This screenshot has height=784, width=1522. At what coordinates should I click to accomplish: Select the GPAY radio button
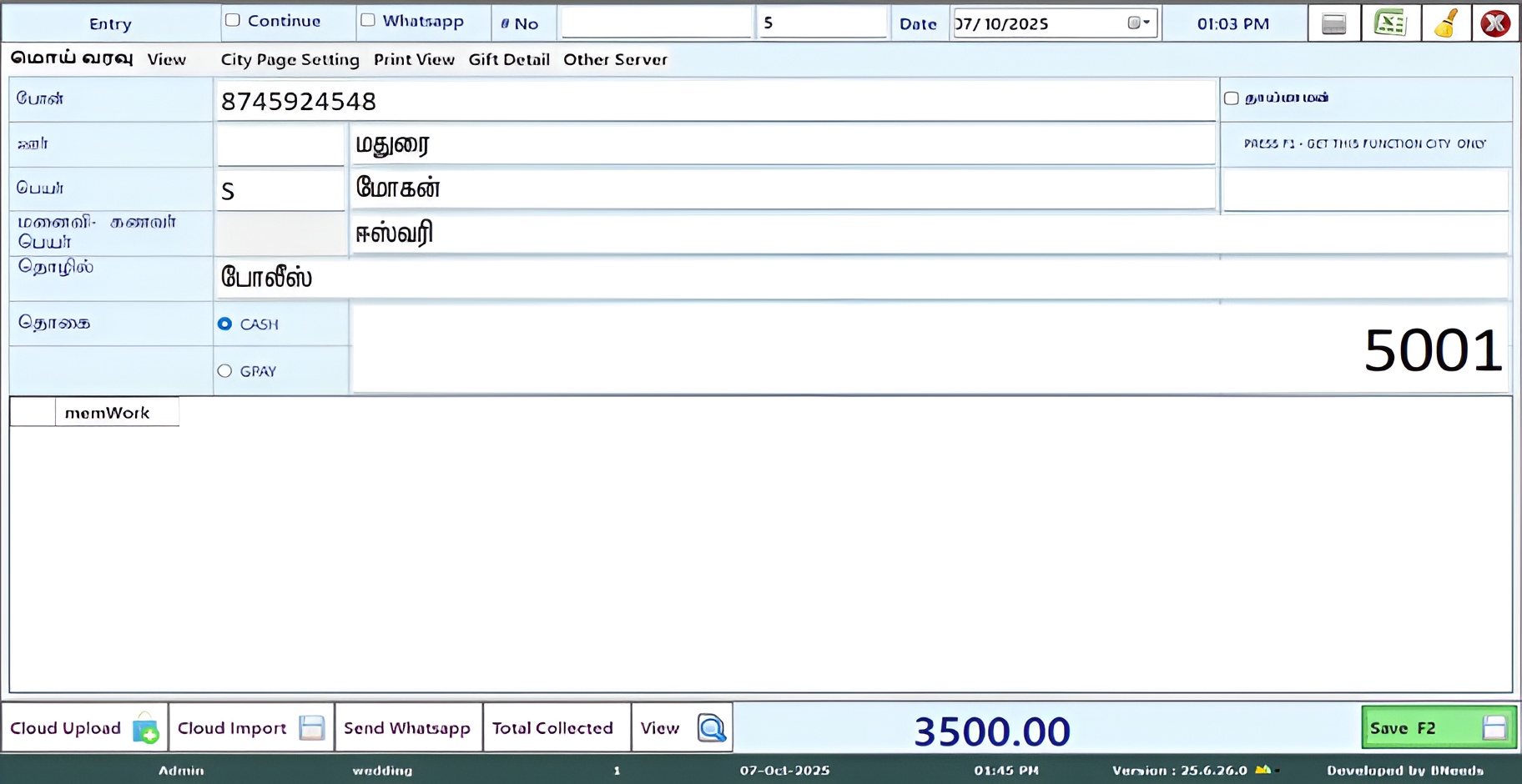tap(224, 371)
